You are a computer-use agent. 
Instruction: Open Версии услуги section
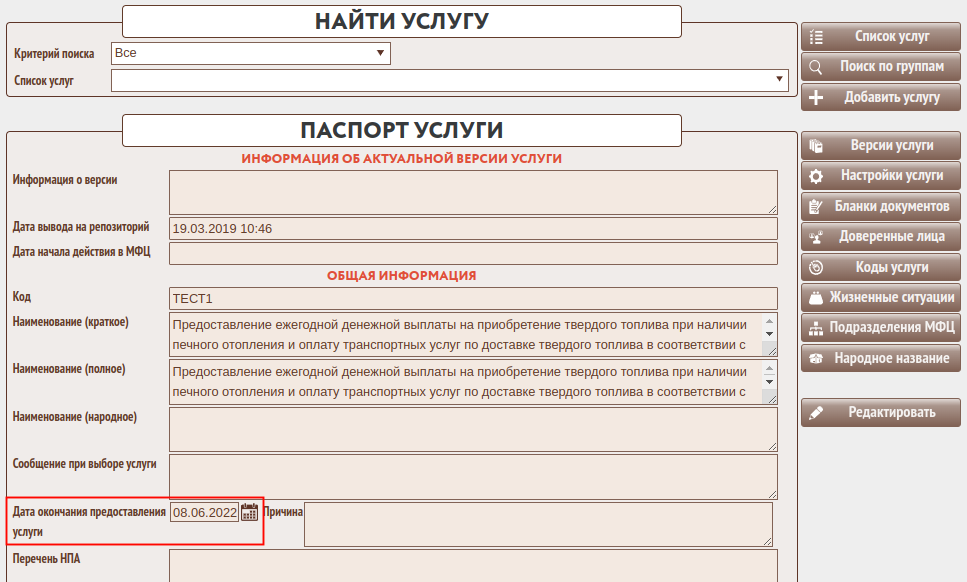[880, 145]
